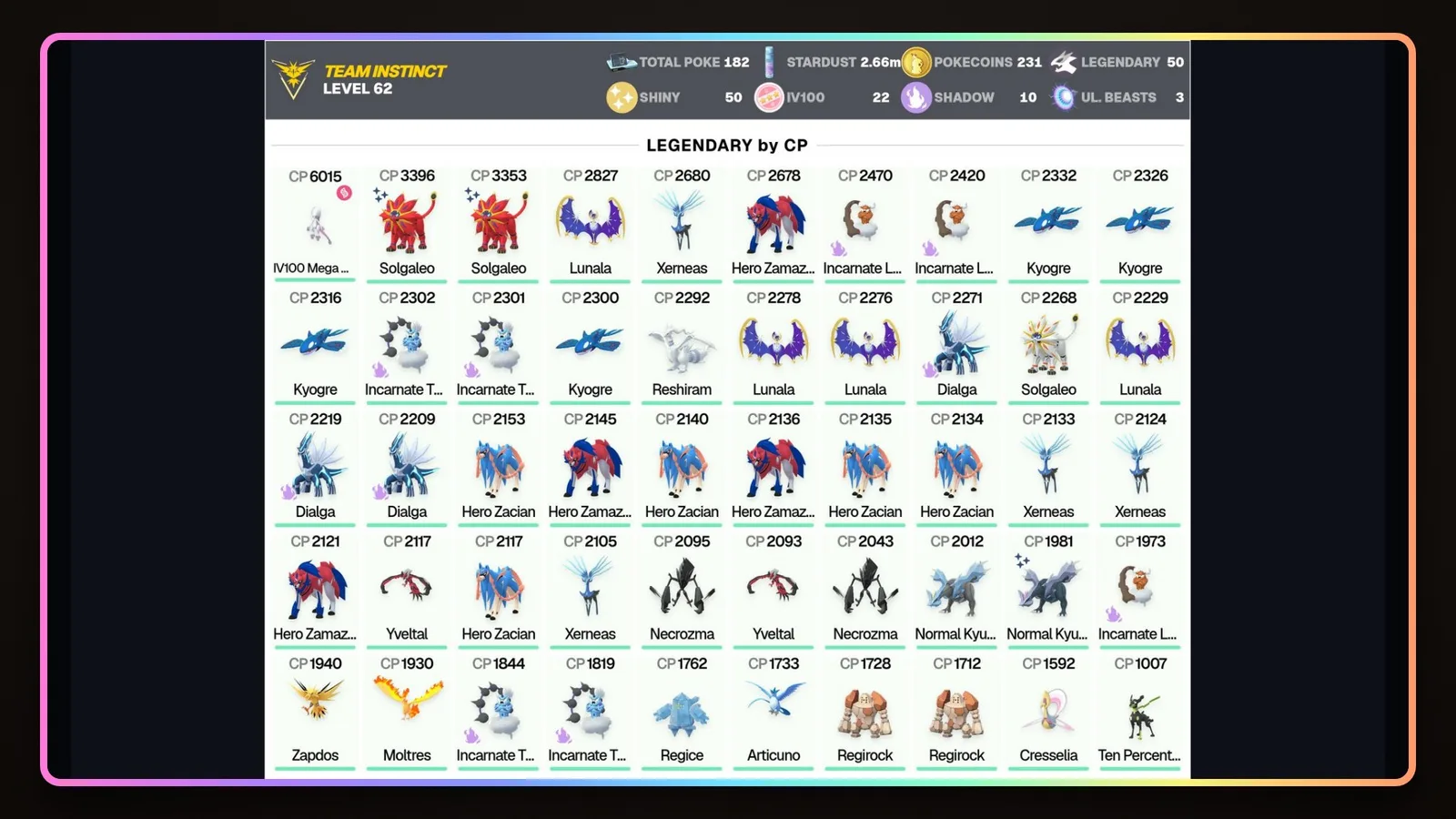Screen dimensions: 1456x819
Task: Click the Pokecoins gold coin icon
Action: (x=916, y=62)
